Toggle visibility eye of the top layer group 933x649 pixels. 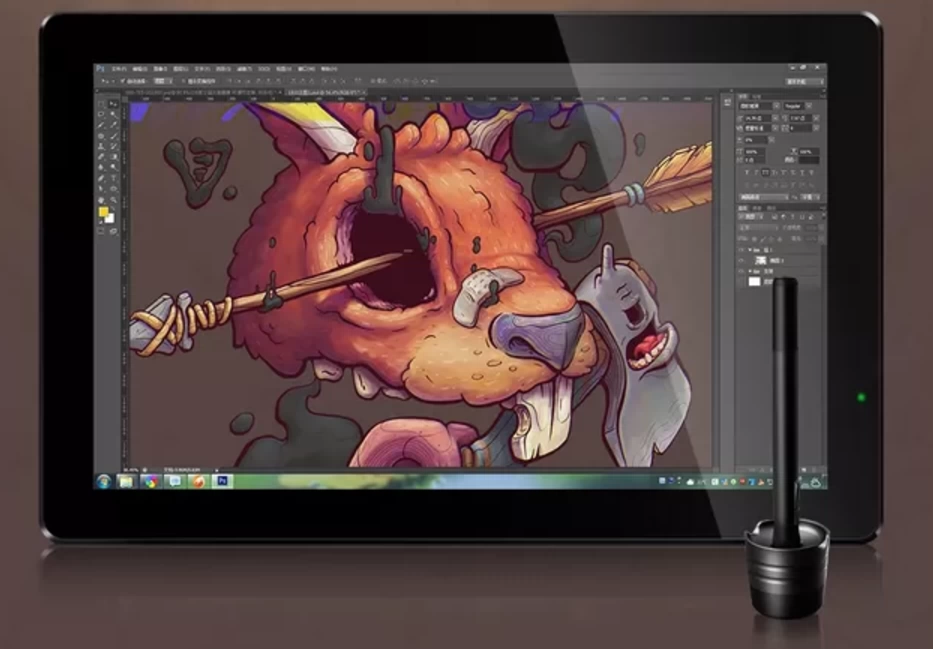click(741, 251)
